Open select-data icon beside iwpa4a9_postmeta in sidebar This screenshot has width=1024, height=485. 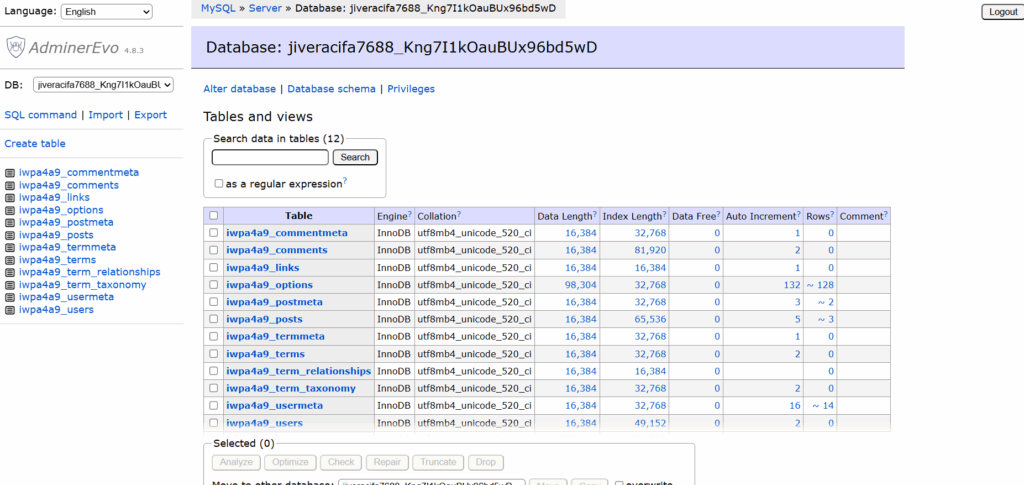[10, 223]
